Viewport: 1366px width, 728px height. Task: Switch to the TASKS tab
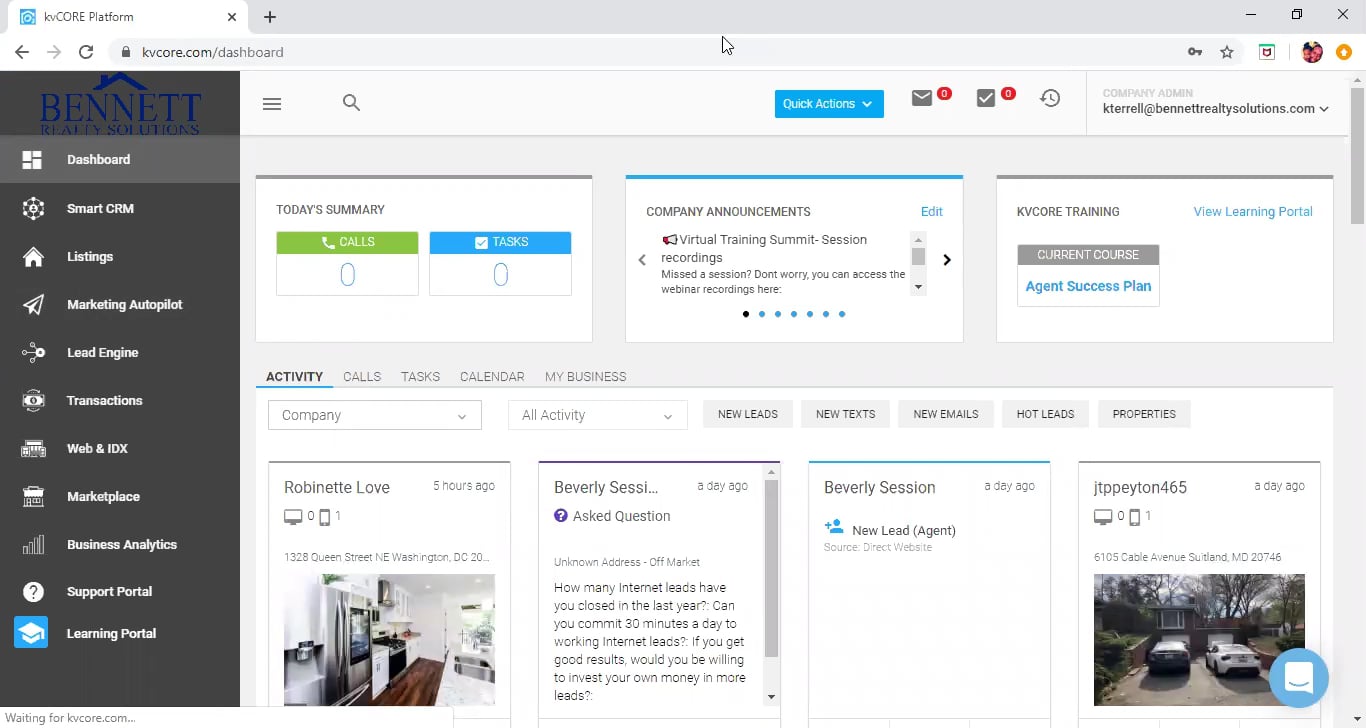[x=421, y=377]
